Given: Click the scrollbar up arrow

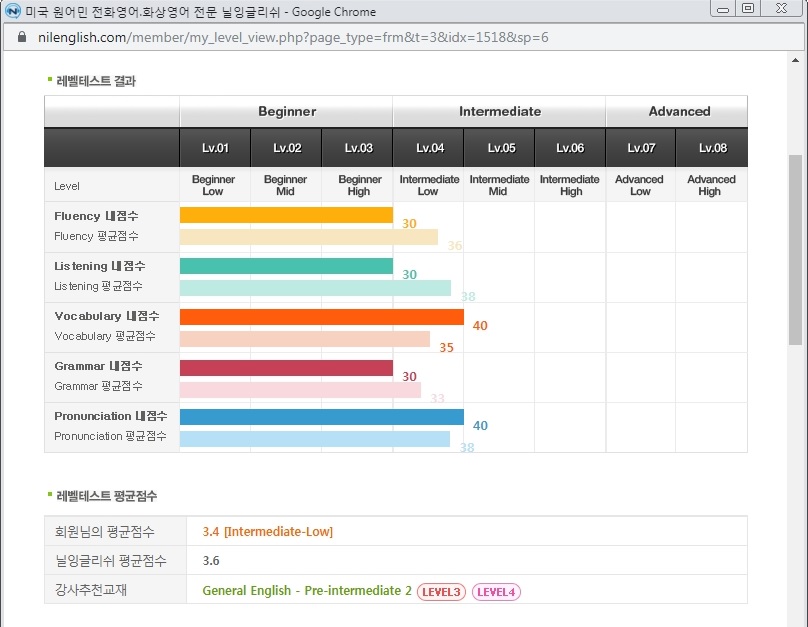Looking at the screenshot, I should click(795, 60).
